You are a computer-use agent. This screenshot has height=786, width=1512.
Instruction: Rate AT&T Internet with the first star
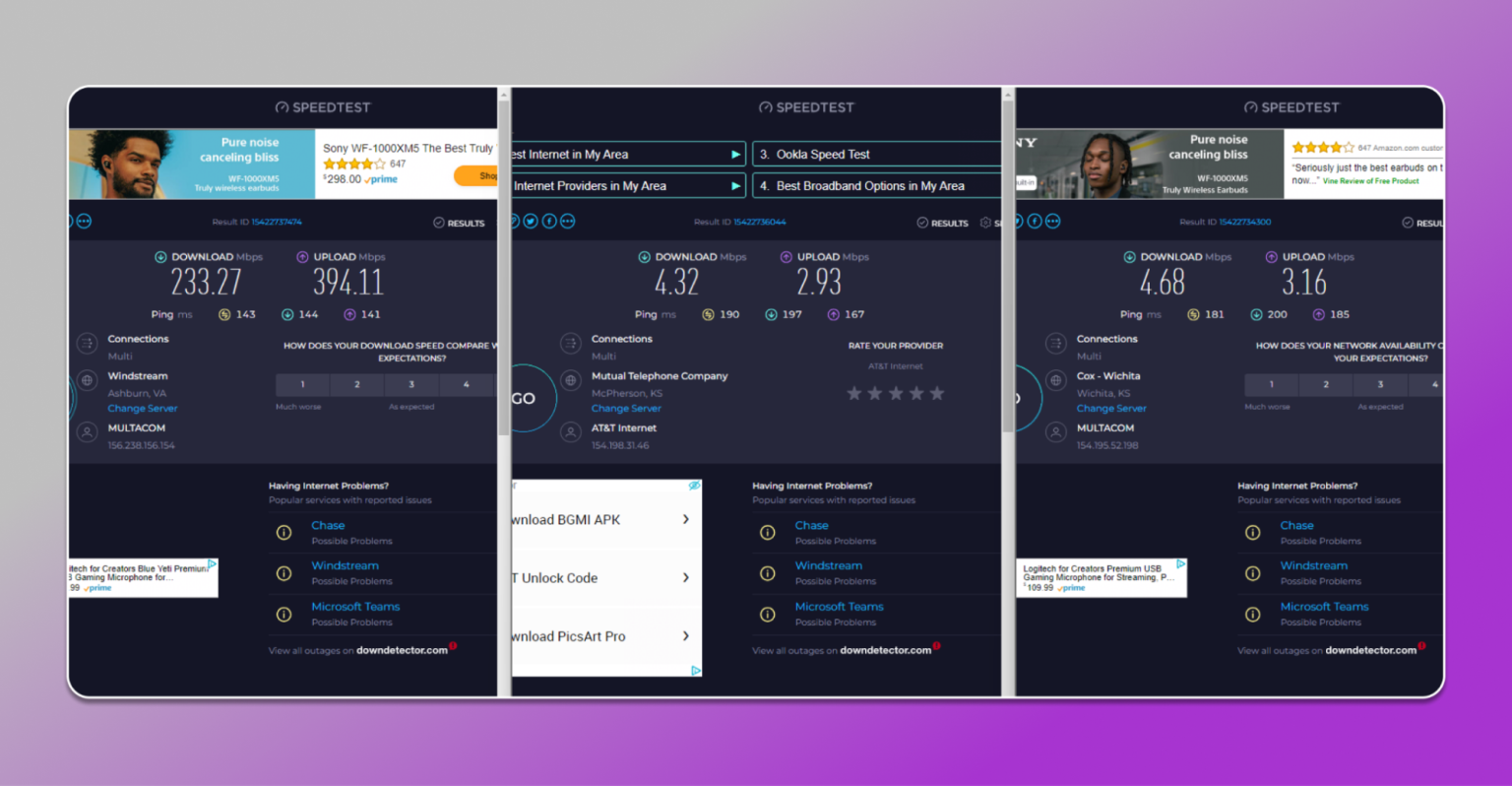click(x=854, y=392)
